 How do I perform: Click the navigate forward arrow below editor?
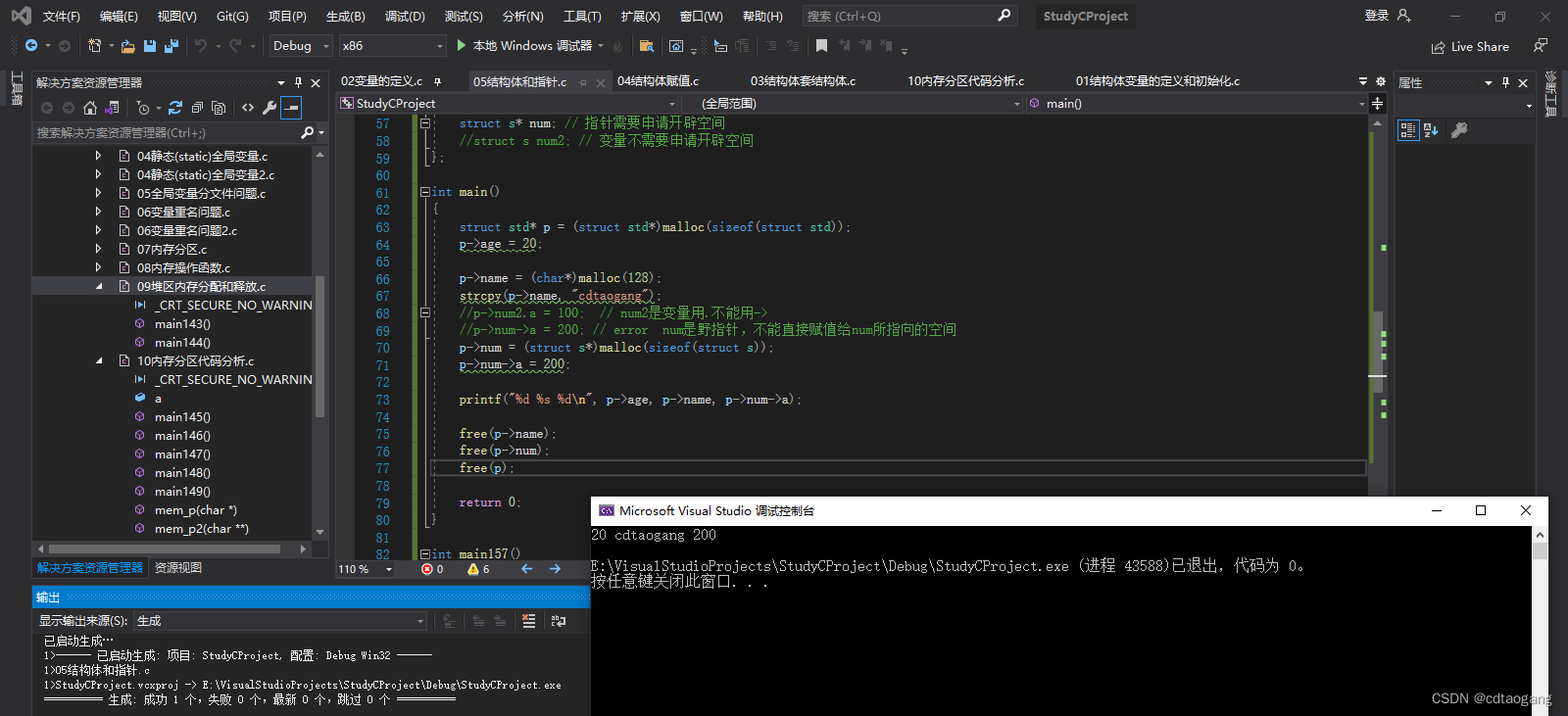point(555,569)
